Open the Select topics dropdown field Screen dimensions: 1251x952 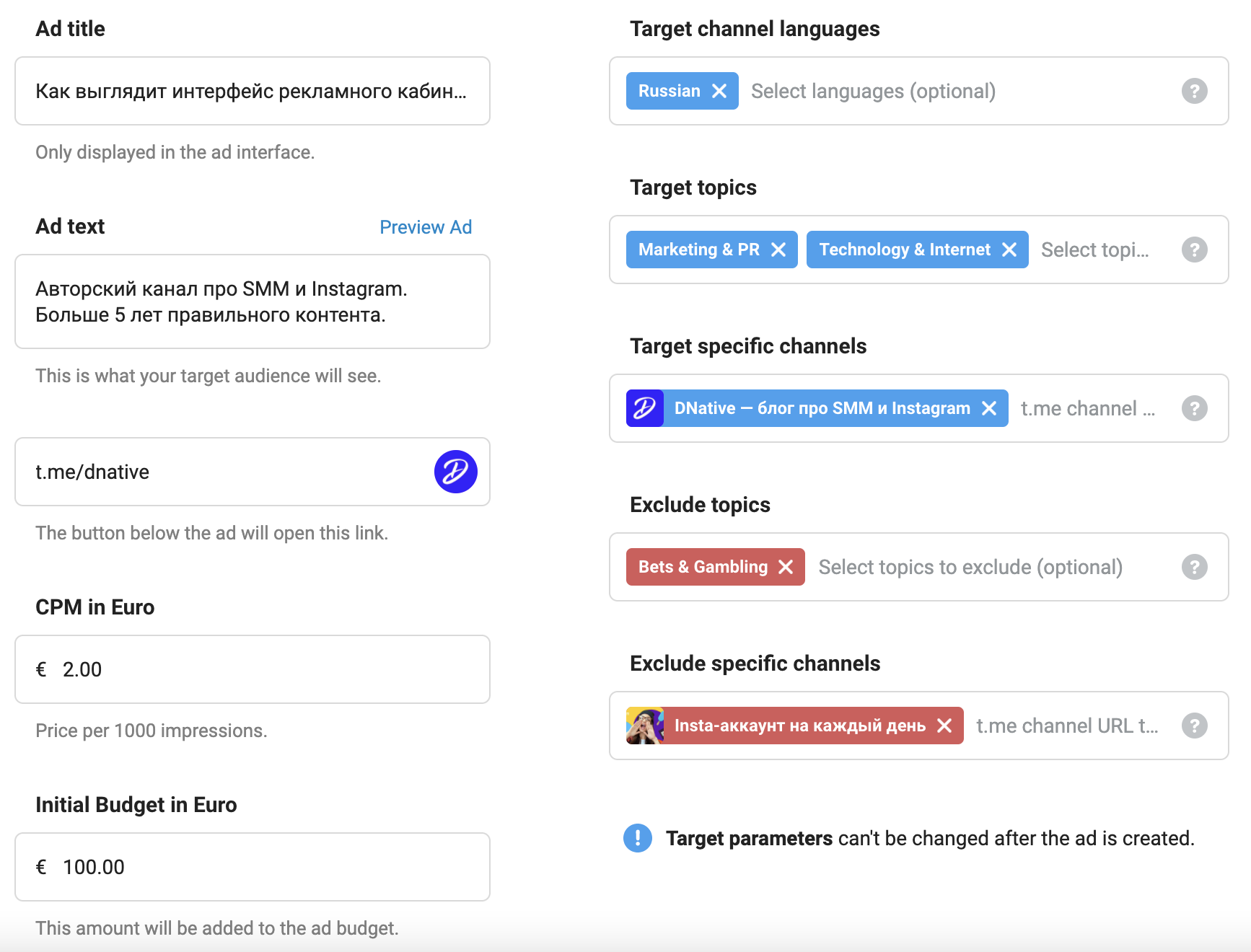coord(1094,250)
